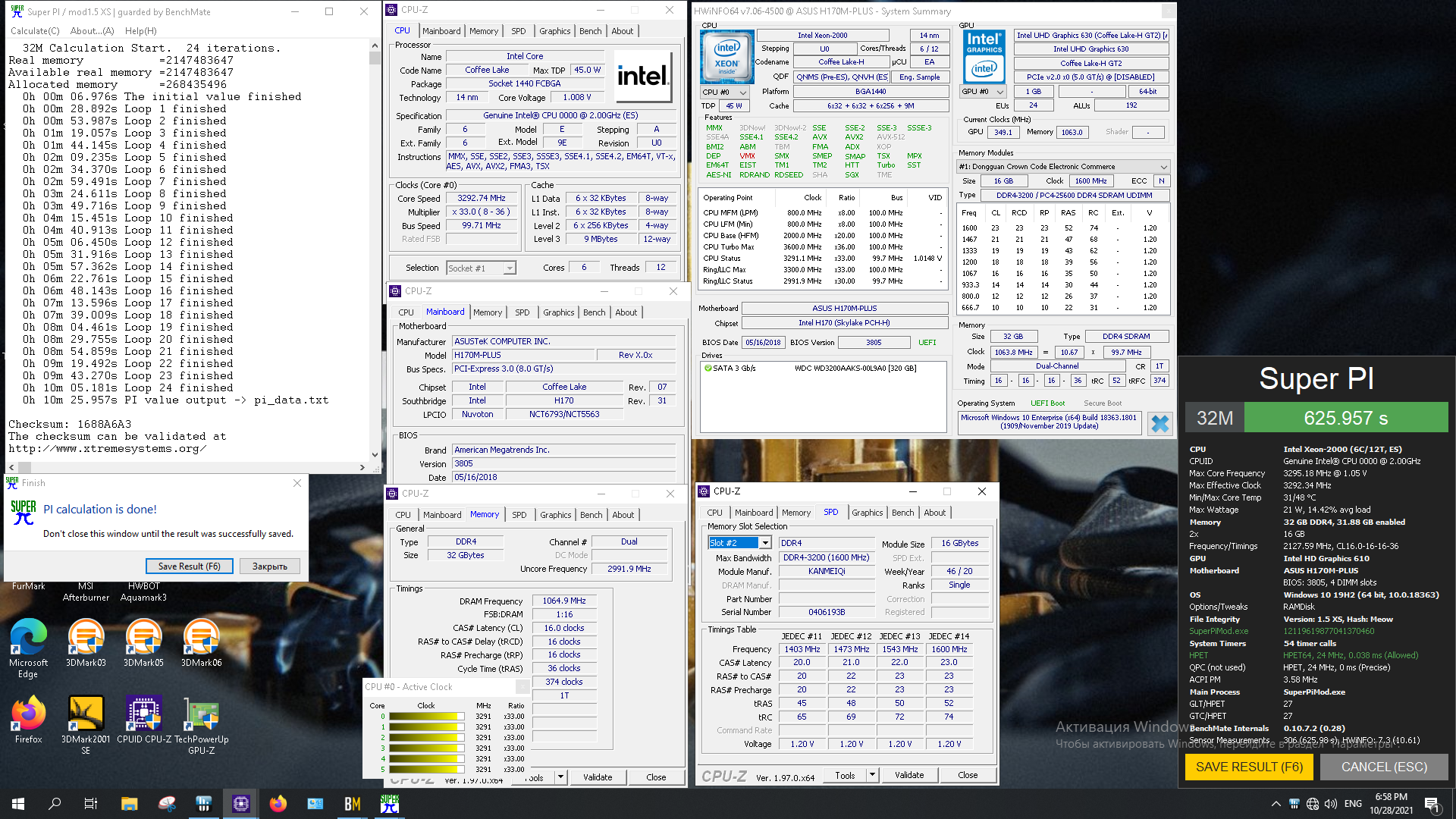Click CANCEL (ESC) in the BenchMate panel
The image size is (1456, 819).
click(x=1383, y=767)
